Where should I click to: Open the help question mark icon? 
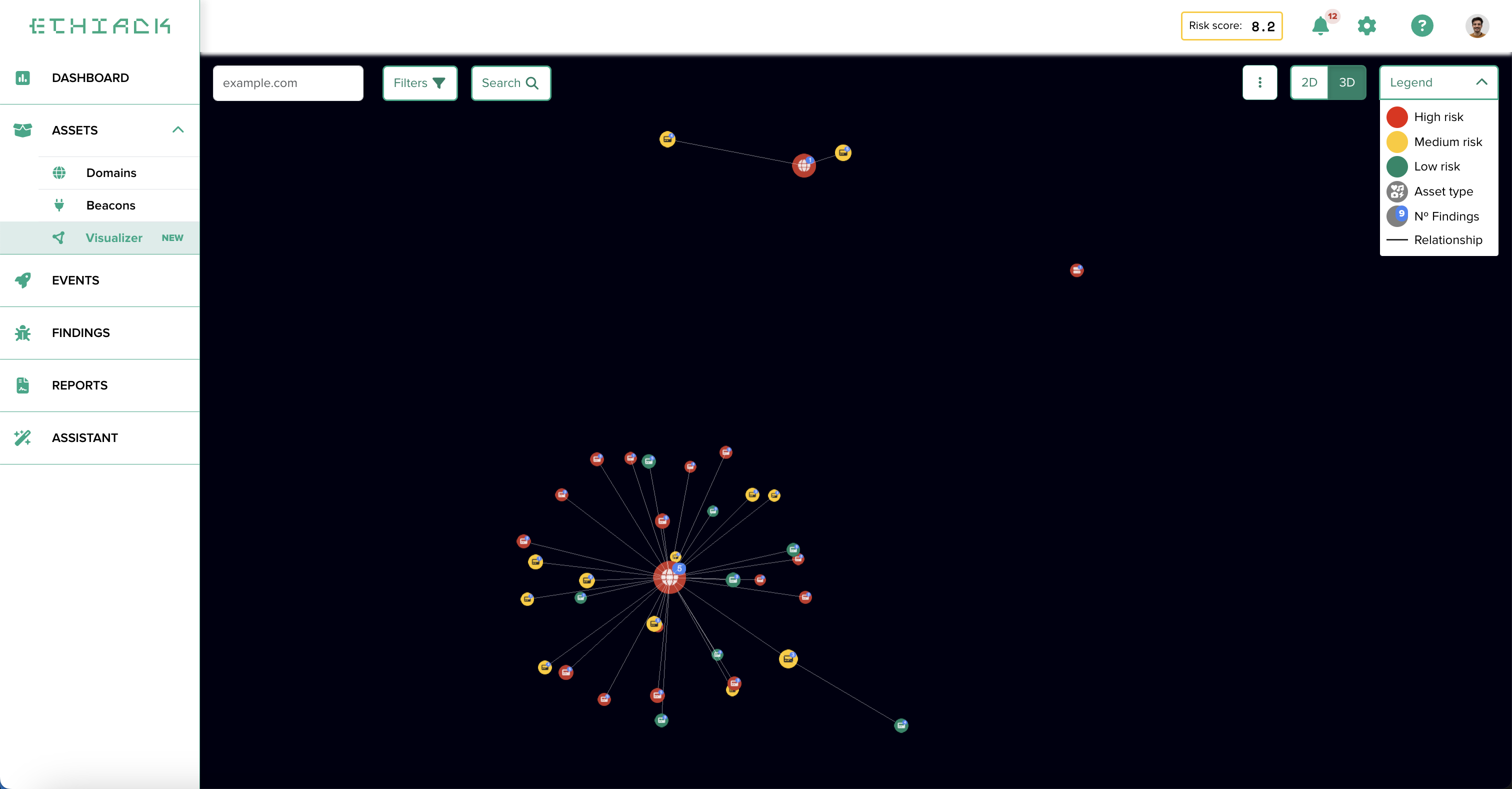1422,26
